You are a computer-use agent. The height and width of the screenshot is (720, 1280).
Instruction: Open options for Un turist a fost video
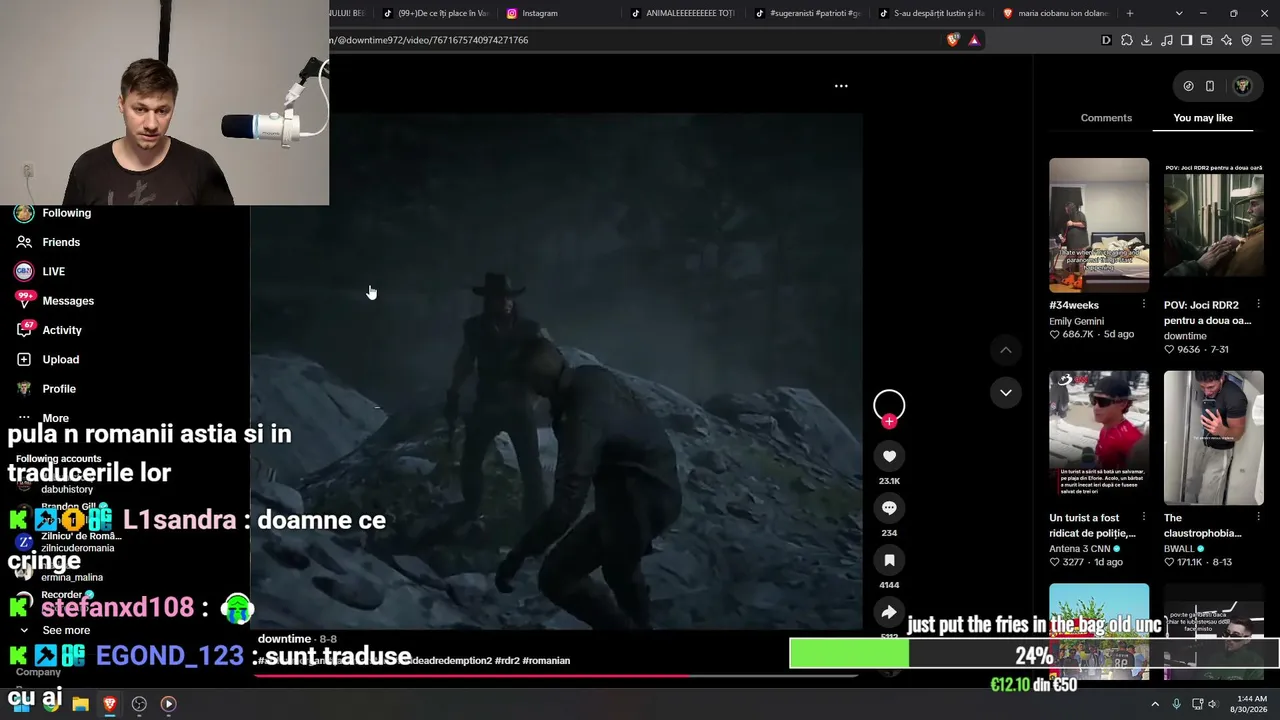tap(1144, 517)
